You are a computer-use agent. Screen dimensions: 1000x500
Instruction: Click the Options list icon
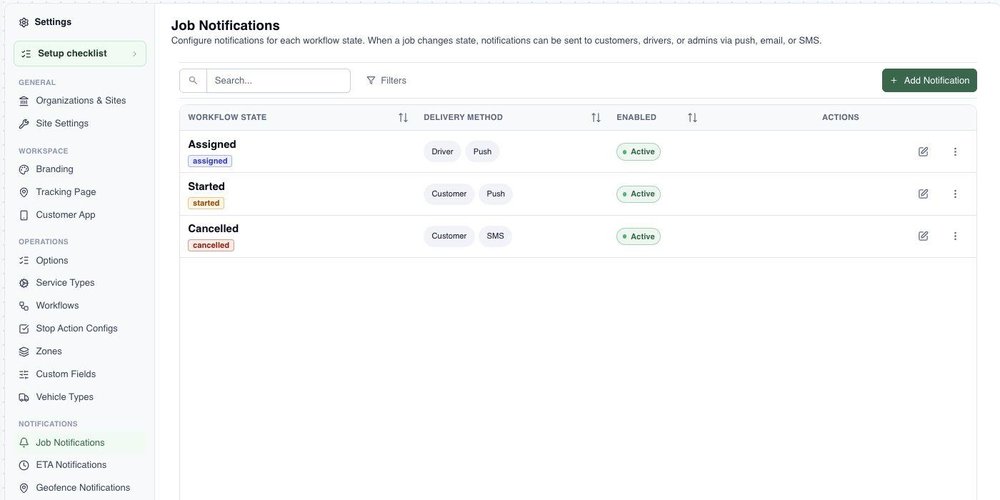click(x=24, y=261)
